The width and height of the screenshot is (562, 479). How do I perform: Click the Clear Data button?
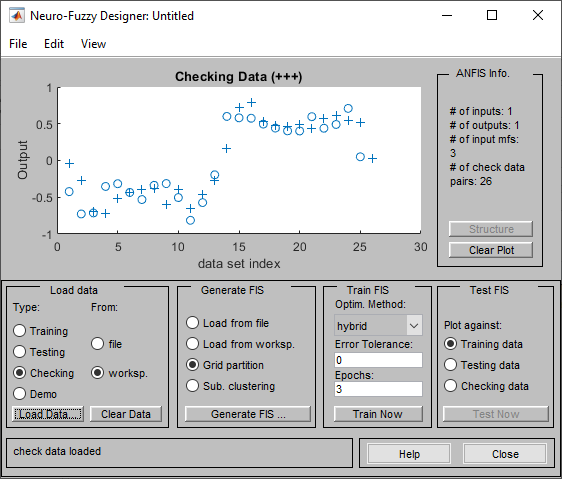click(x=126, y=414)
